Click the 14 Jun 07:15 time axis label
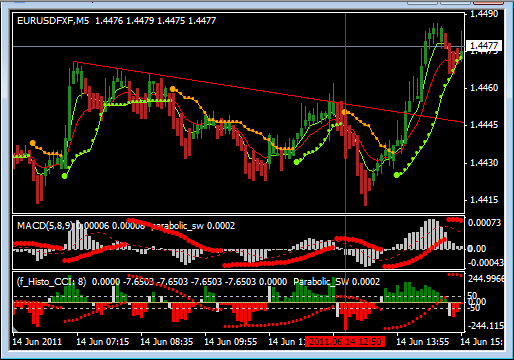The image size is (514, 360). click(103, 342)
